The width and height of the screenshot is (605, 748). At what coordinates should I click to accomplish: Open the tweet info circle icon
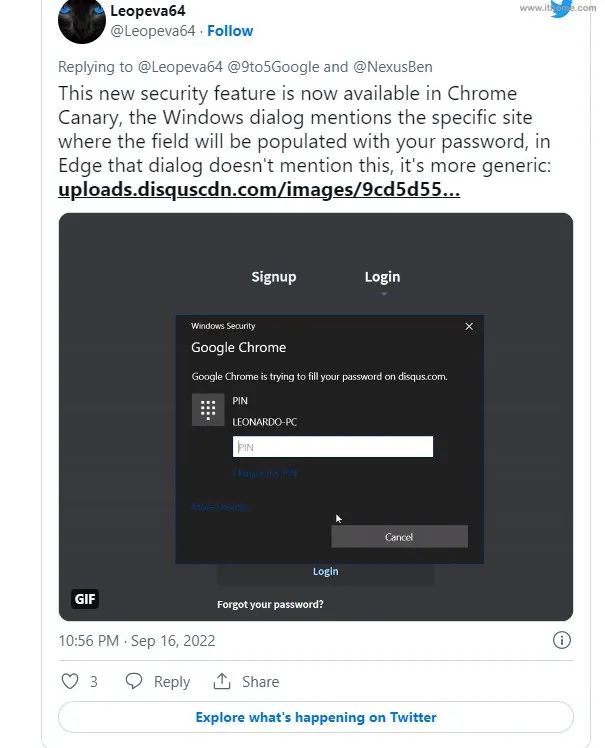point(562,640)
